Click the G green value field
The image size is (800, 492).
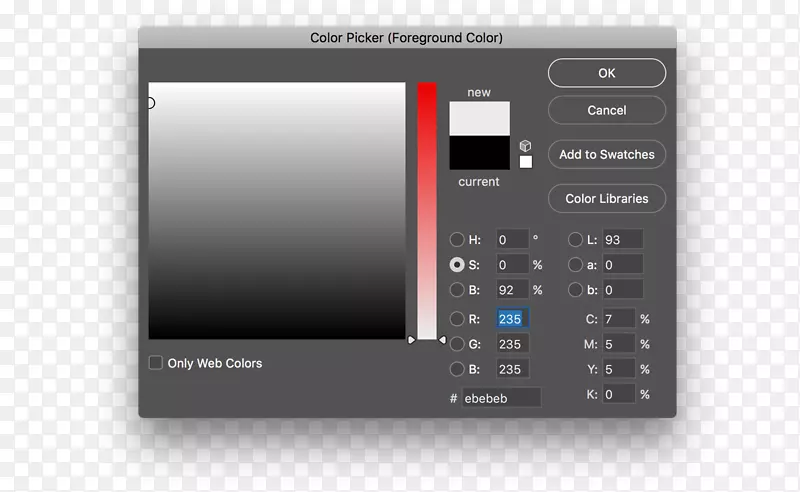point(511,344)
